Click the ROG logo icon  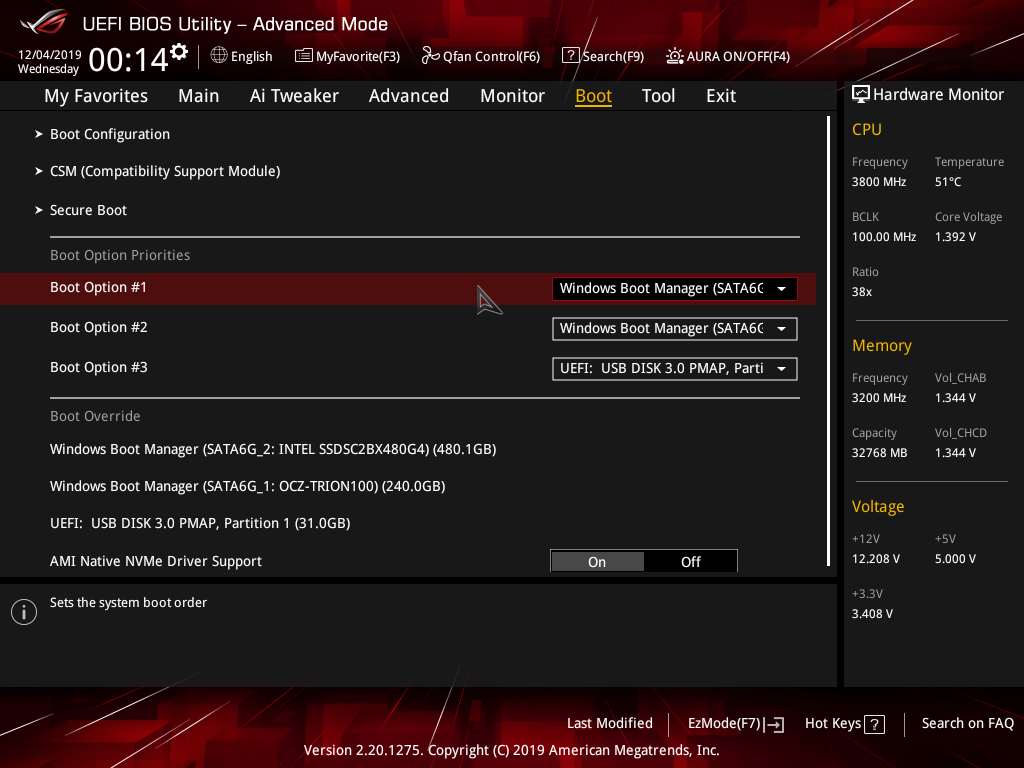(x=43, y=23)
